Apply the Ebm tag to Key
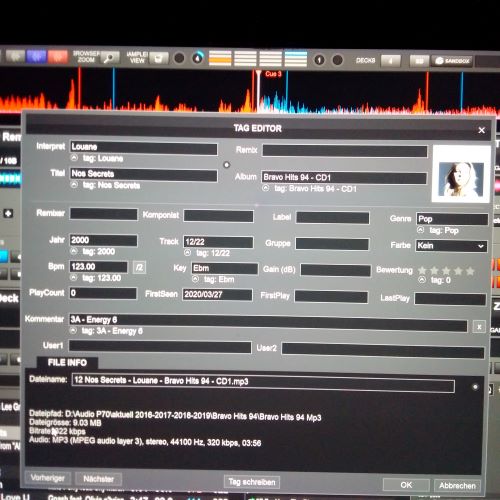The width and height of the screenshot is (500, 500). point(196,279)
